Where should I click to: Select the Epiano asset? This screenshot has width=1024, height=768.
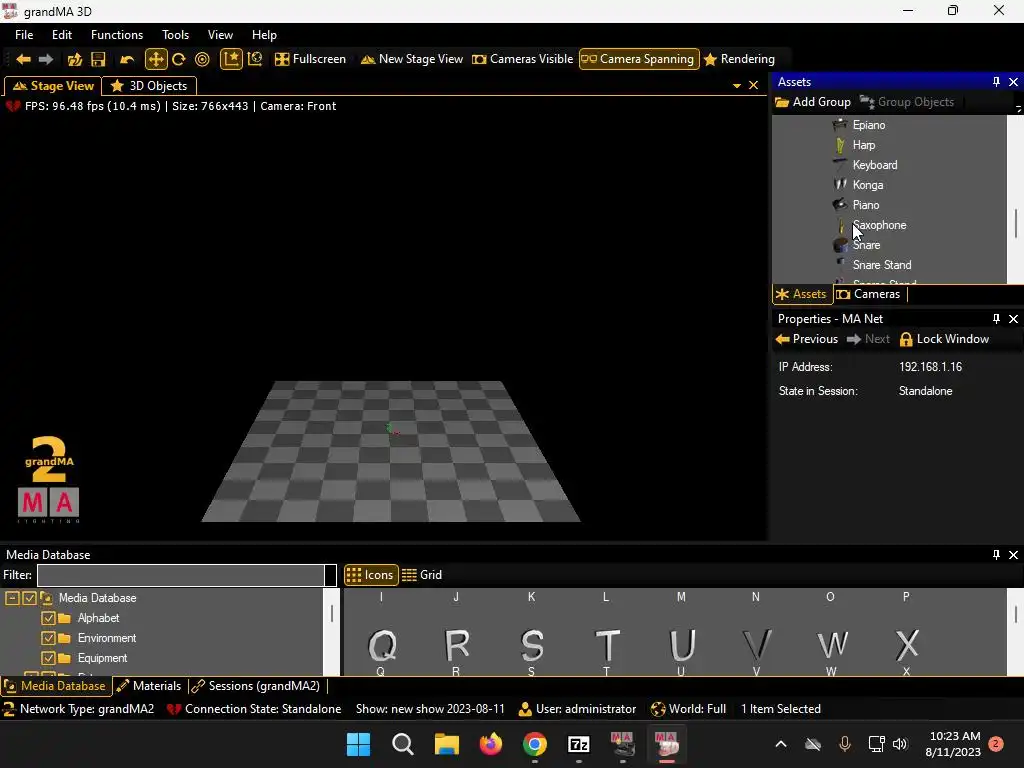pyautogui.click(x=869, y=125)
